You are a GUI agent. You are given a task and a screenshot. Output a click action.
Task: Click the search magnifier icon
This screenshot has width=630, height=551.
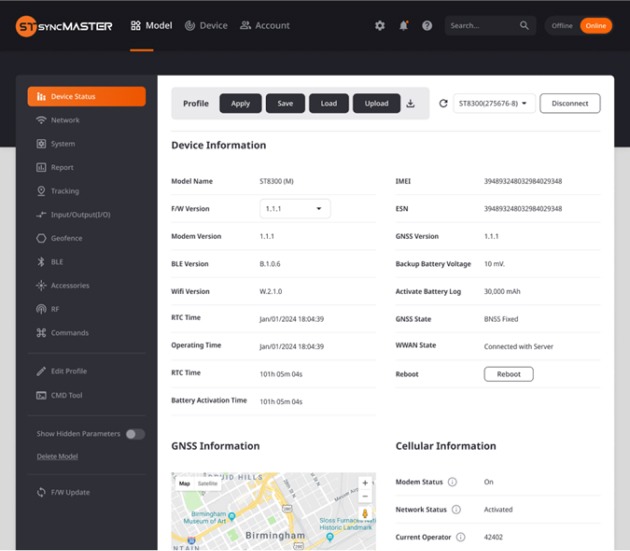pos(525,26)
